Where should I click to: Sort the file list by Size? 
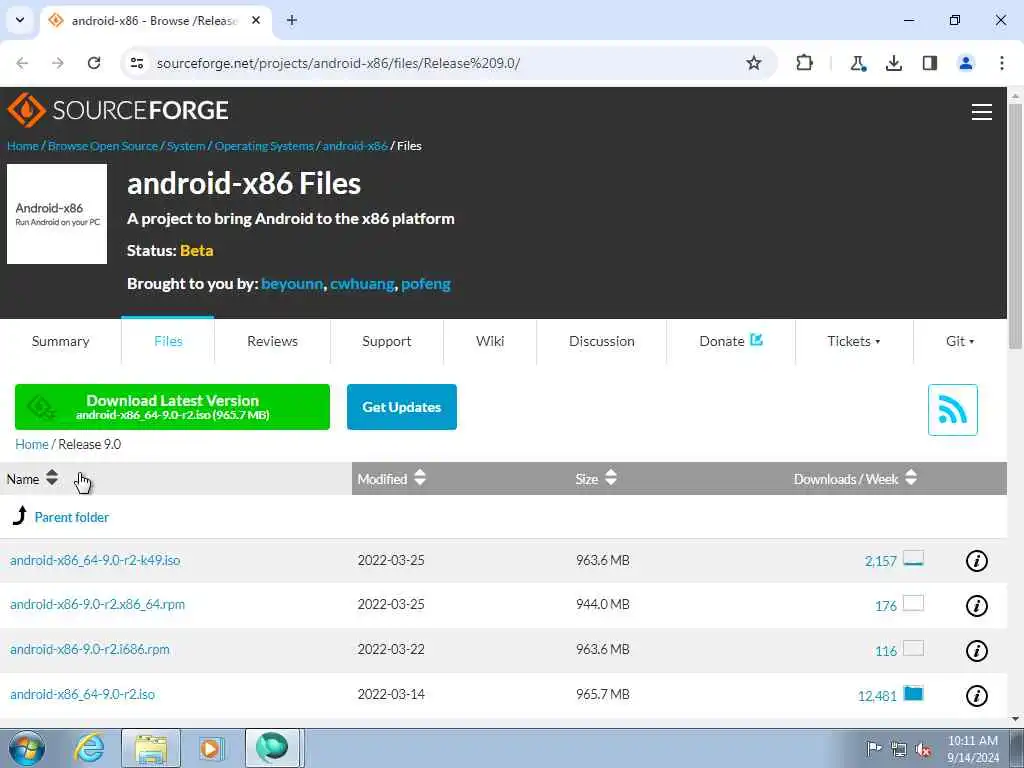coord(596,479)
